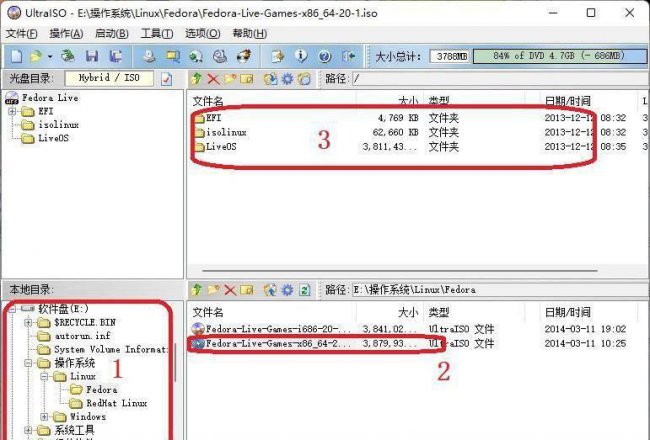Click the Exit door icon in toolbar
The height and width of the screenshot is (440, 650).
[x=349, y=56]
